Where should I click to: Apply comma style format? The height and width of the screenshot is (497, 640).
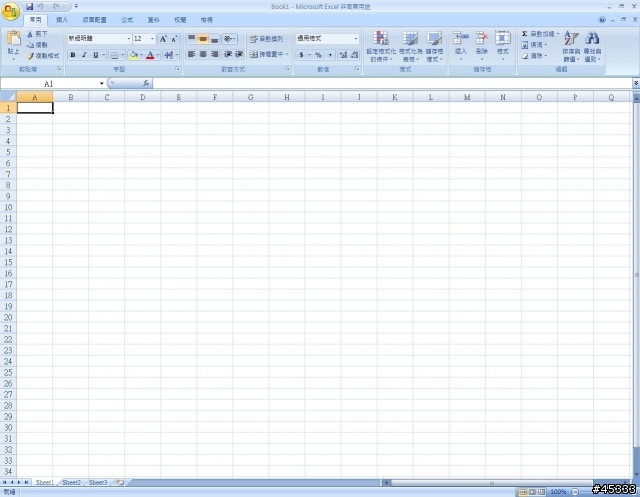click(x=330, y=55)
